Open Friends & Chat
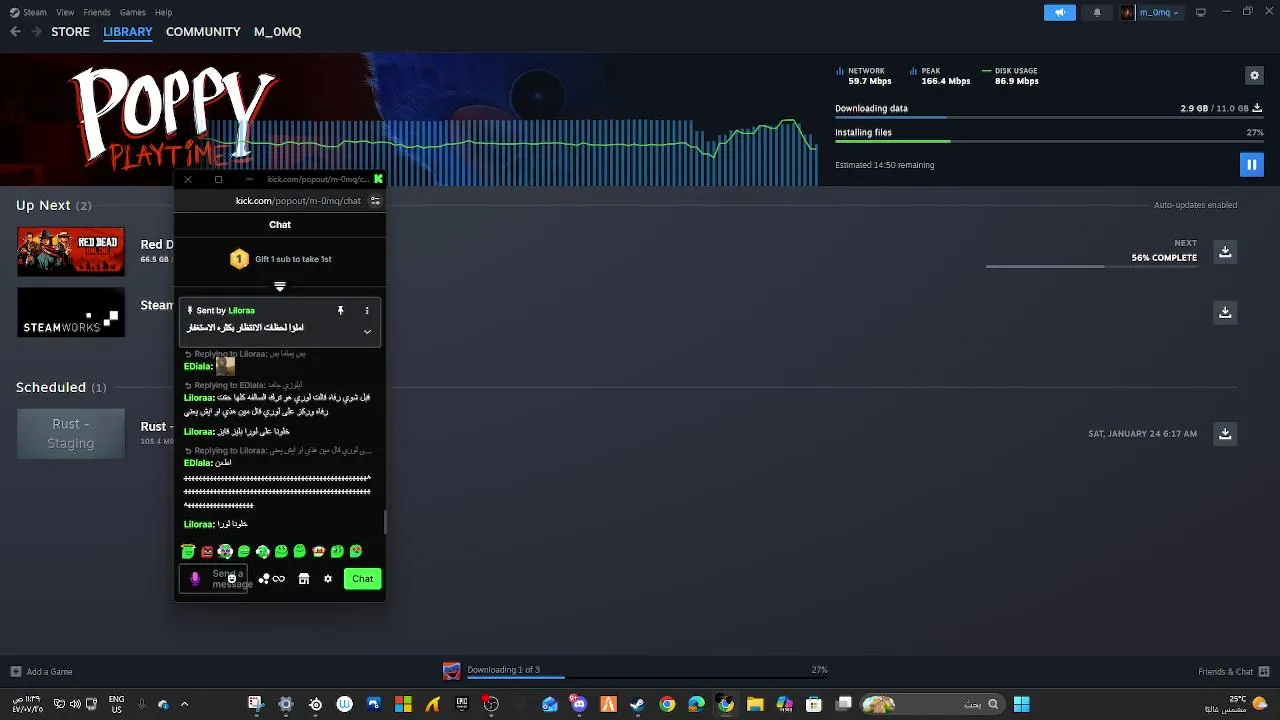Screen dimensions: 1280x720 click(x=1234, y=672)
